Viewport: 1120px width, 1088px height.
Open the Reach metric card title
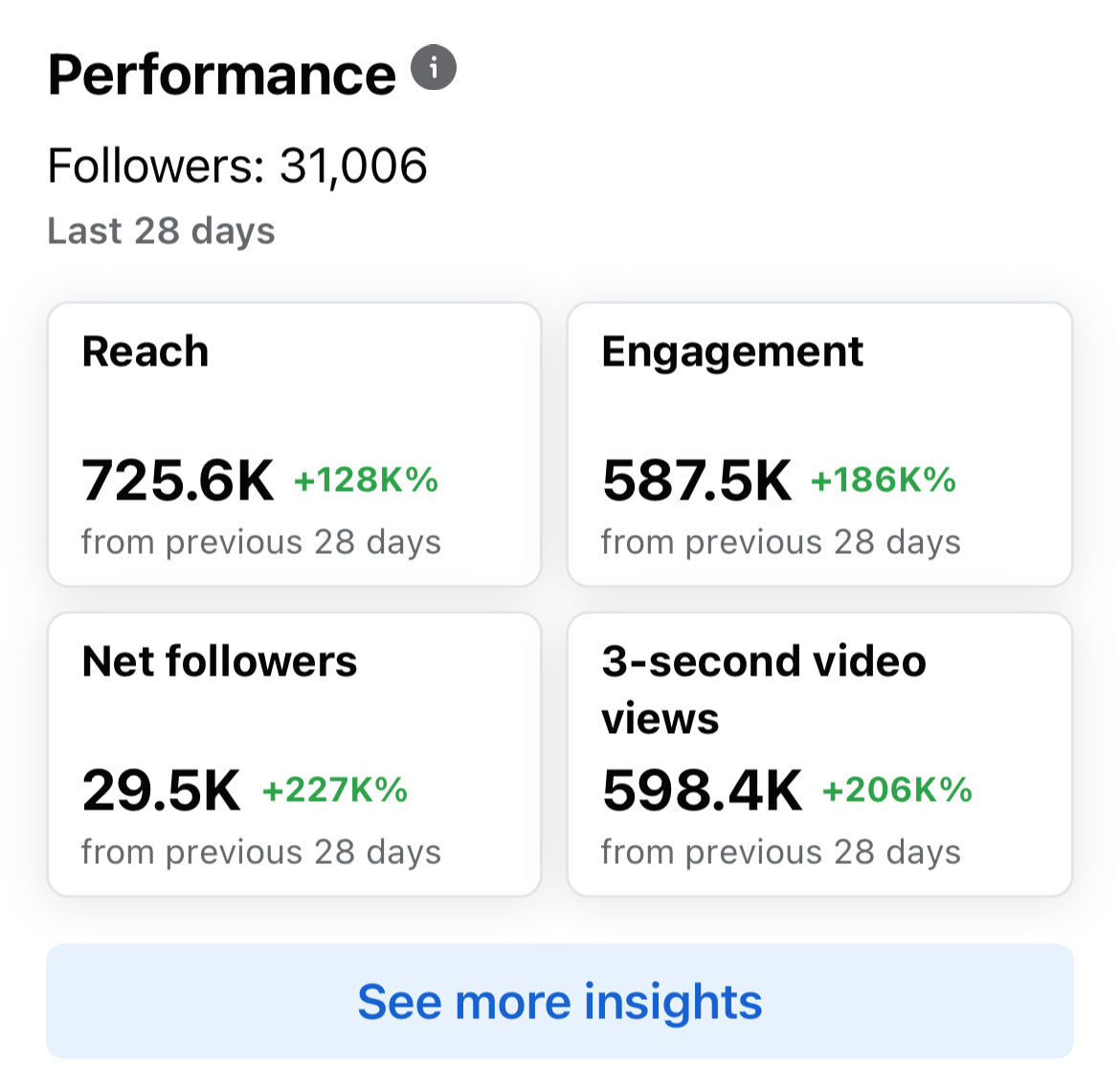click(146, 351)
